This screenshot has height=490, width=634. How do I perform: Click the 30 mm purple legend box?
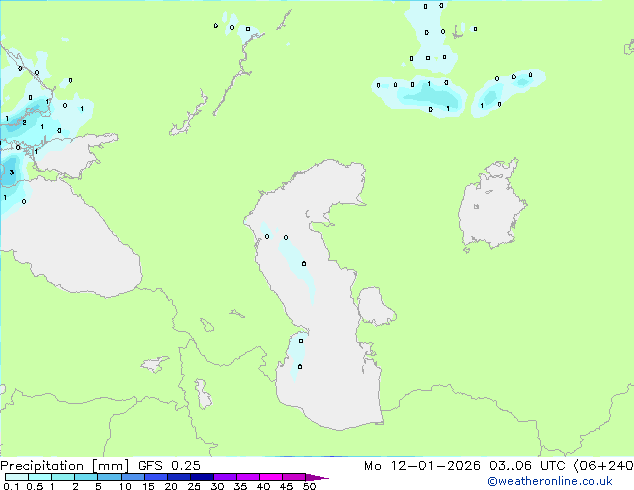pos(225,477)
